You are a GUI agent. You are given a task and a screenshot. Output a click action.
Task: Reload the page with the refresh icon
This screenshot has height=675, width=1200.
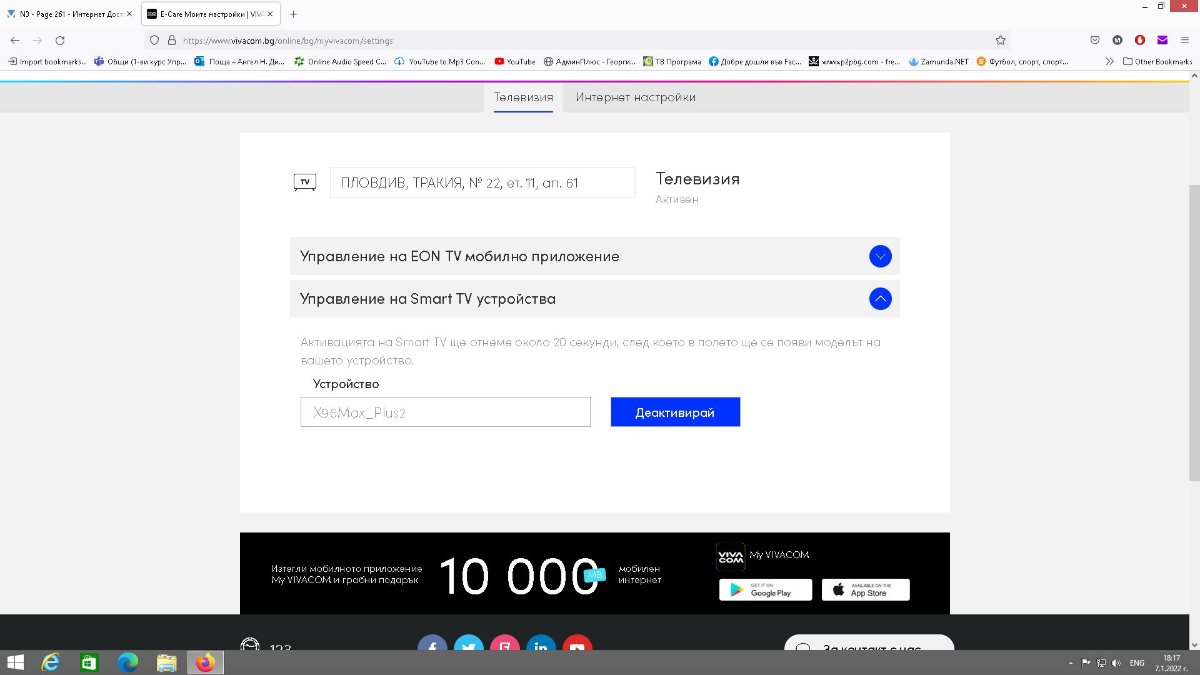[60, 40]
